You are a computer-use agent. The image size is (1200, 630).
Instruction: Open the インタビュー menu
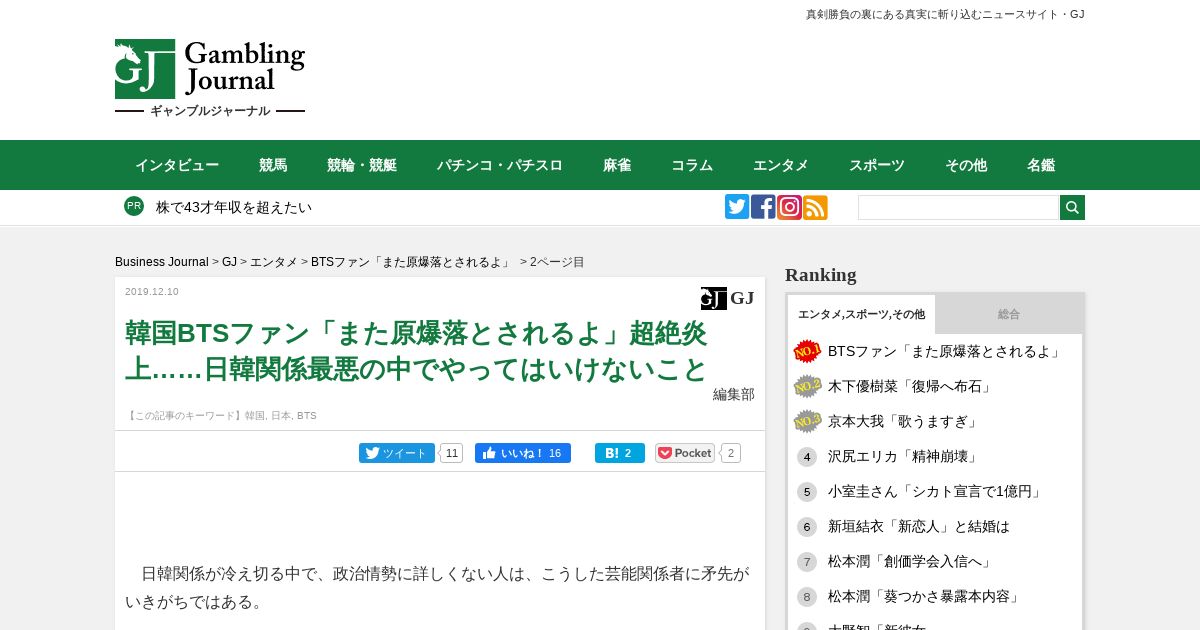pos(177,165)
